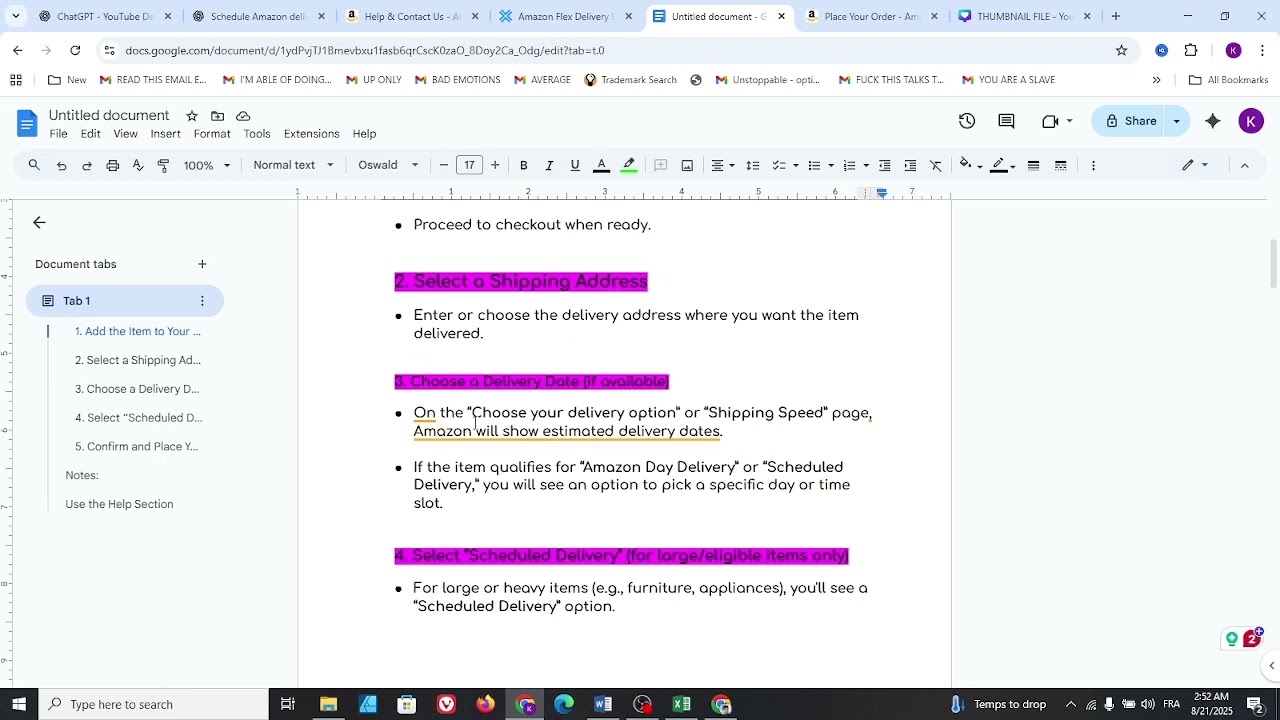Open the editing mode dropdown
1280x720 pixels.
tap(1195, 165)
